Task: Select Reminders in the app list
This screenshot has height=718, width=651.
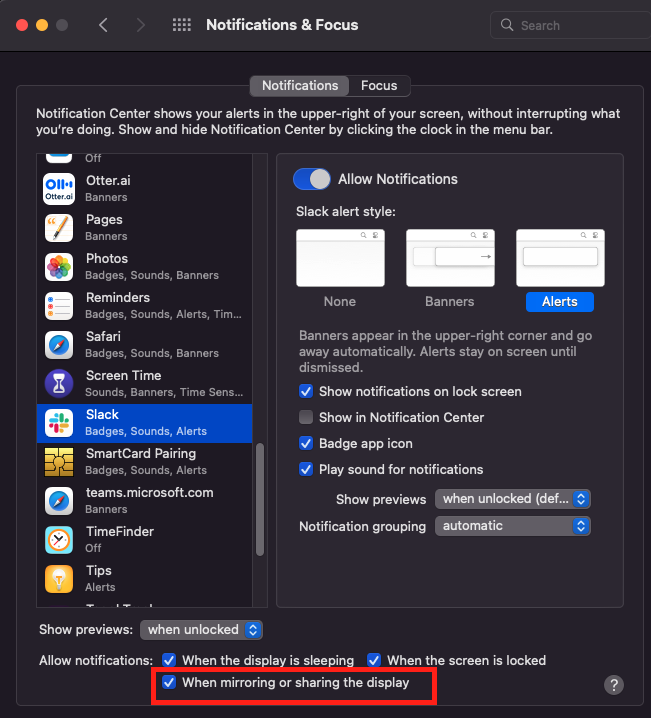Action: [x=144, y=306]
